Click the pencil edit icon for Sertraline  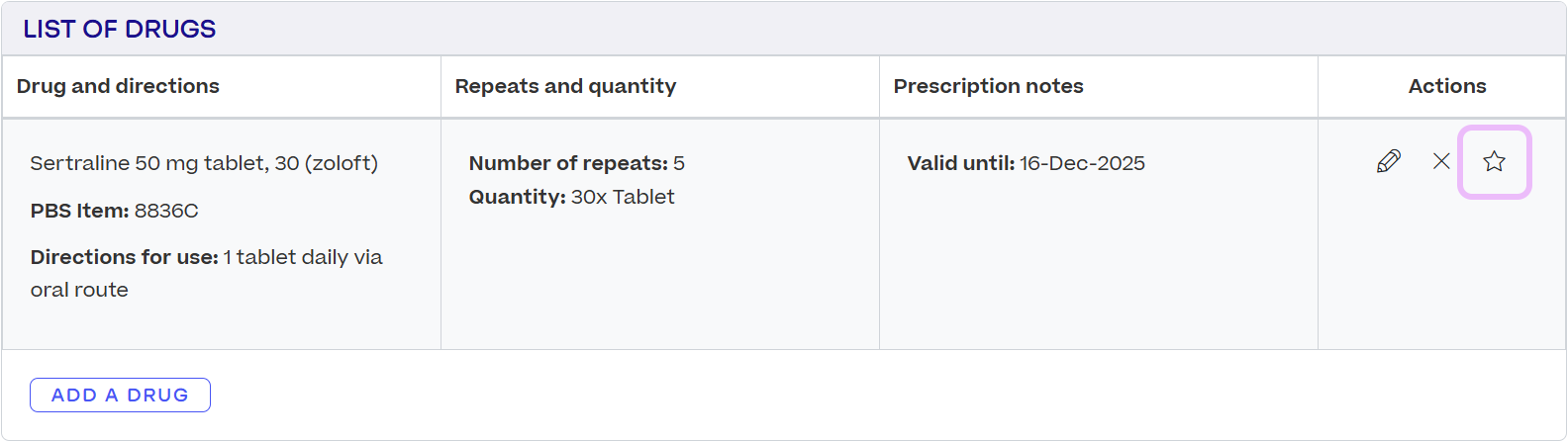pos(1389,161)
